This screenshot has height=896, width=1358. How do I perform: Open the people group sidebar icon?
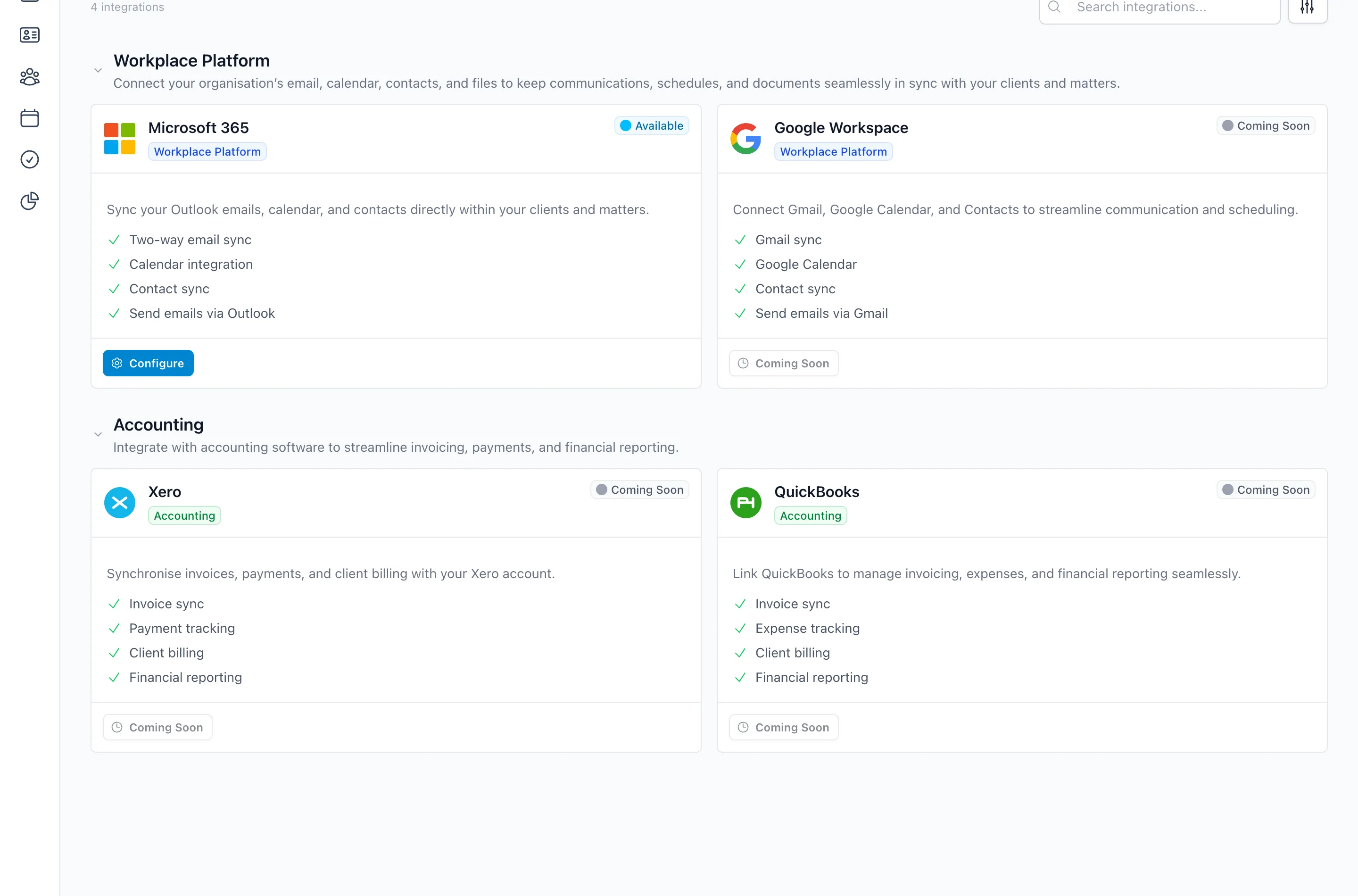point(30,76)
